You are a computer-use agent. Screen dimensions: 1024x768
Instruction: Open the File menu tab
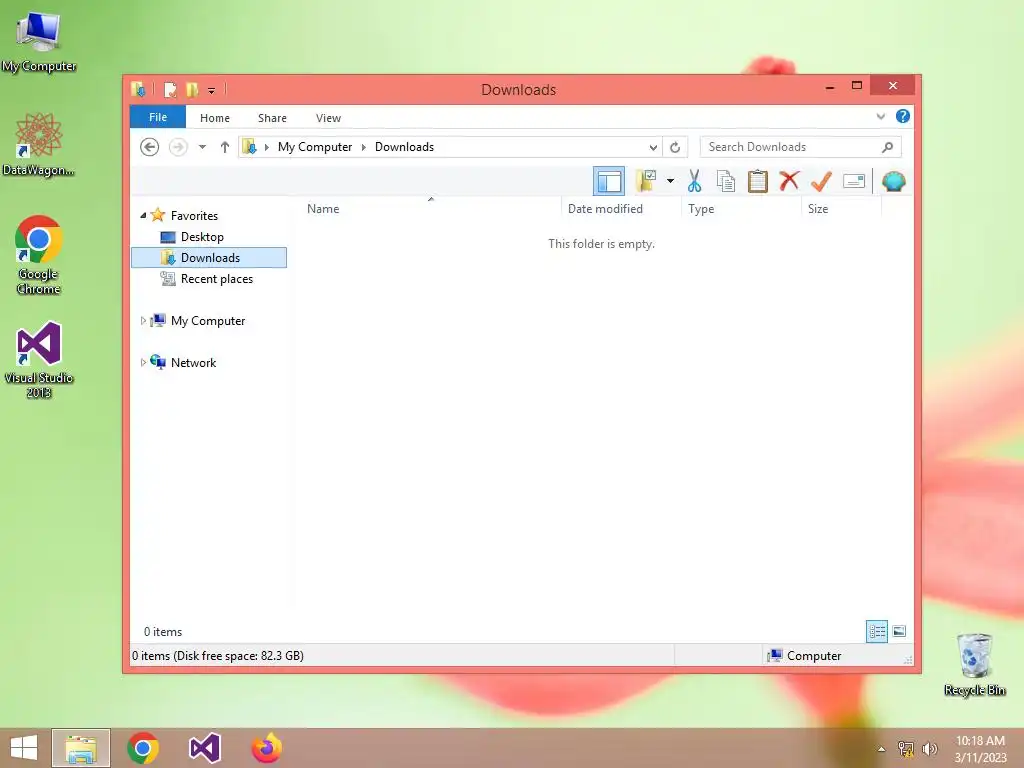click(x=158, y=117)
